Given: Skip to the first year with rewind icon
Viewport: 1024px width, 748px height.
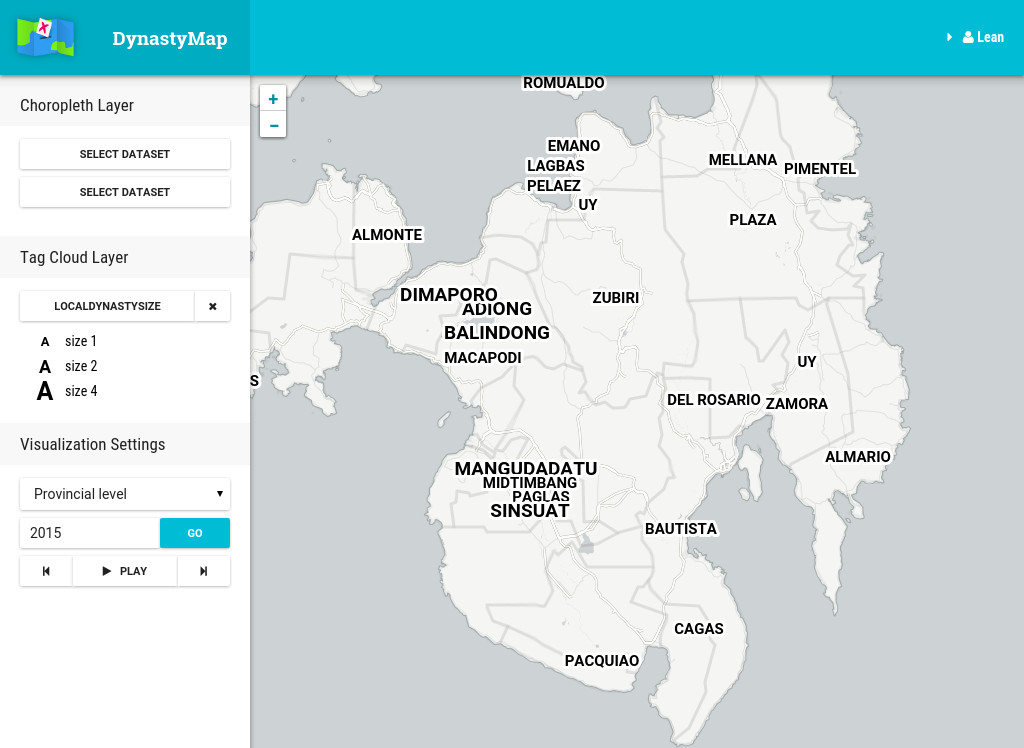Looking at the screenshot, I should coord(45,570).
